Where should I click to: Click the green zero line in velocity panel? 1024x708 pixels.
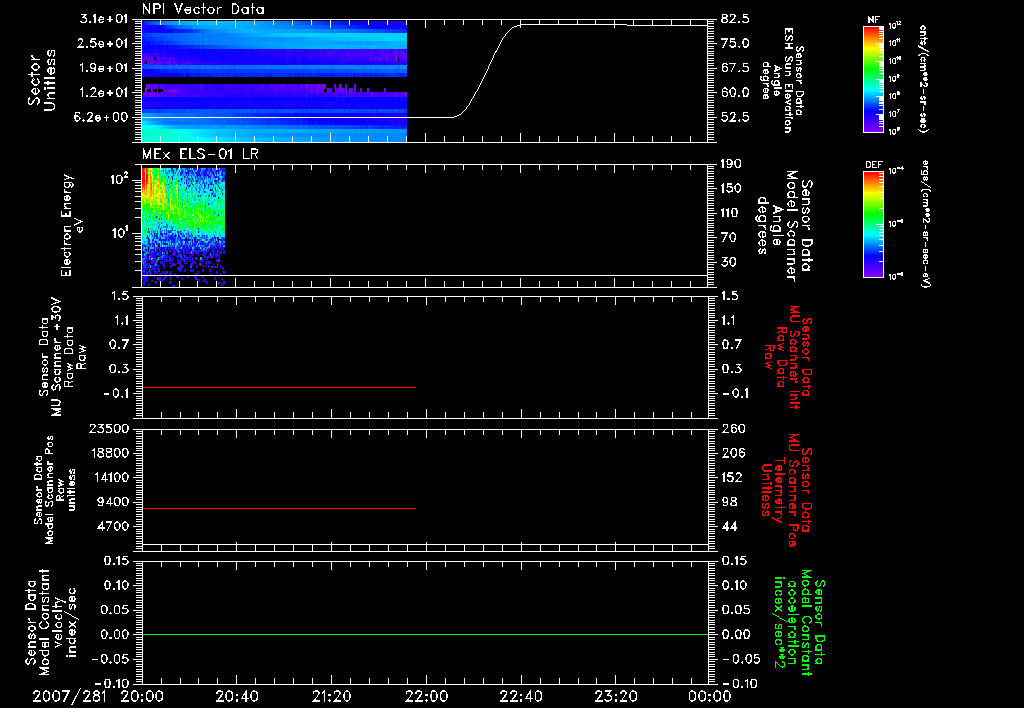pyautogui.click(x=425, y=634)
